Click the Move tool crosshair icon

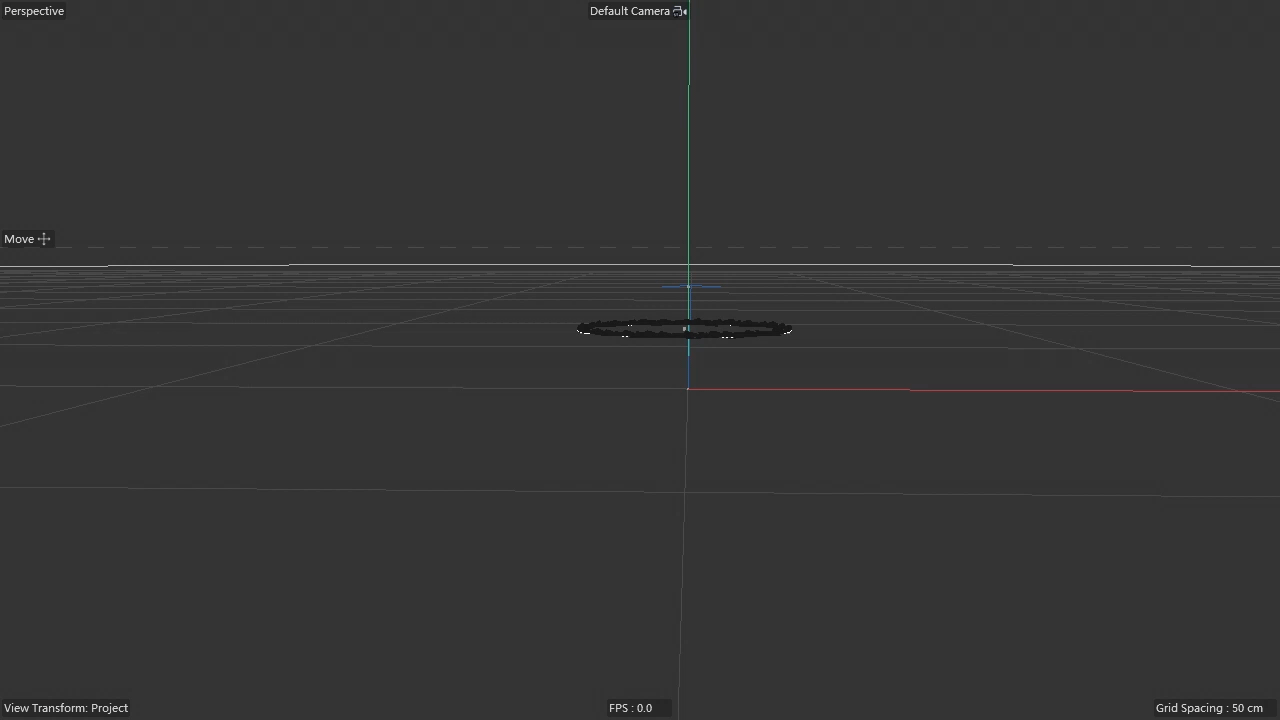[x=44, y=239]
